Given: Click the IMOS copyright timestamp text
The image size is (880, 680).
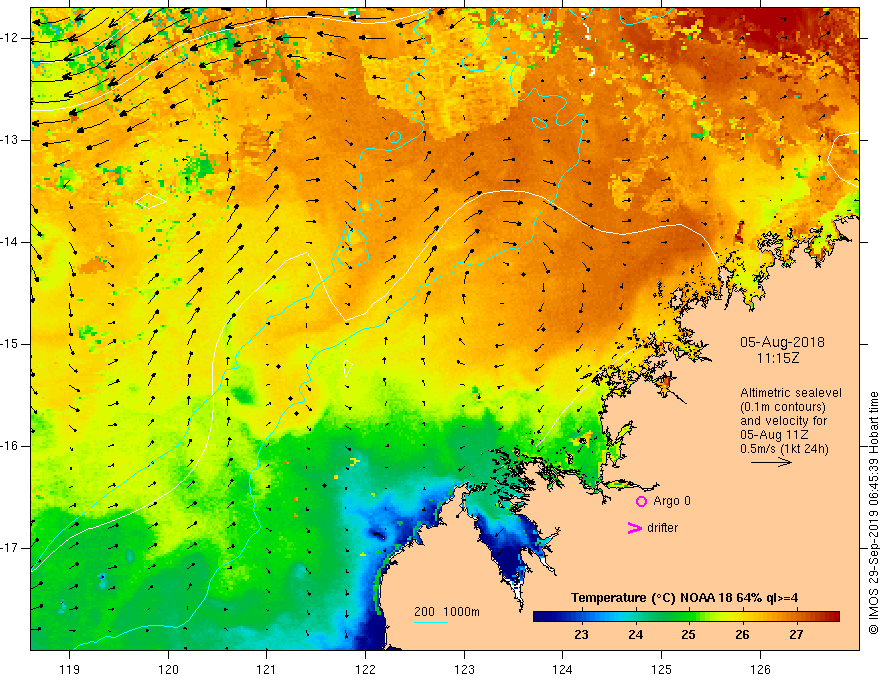Looking at the screenshot, I should pyautogui.click(x=873, y=514).
